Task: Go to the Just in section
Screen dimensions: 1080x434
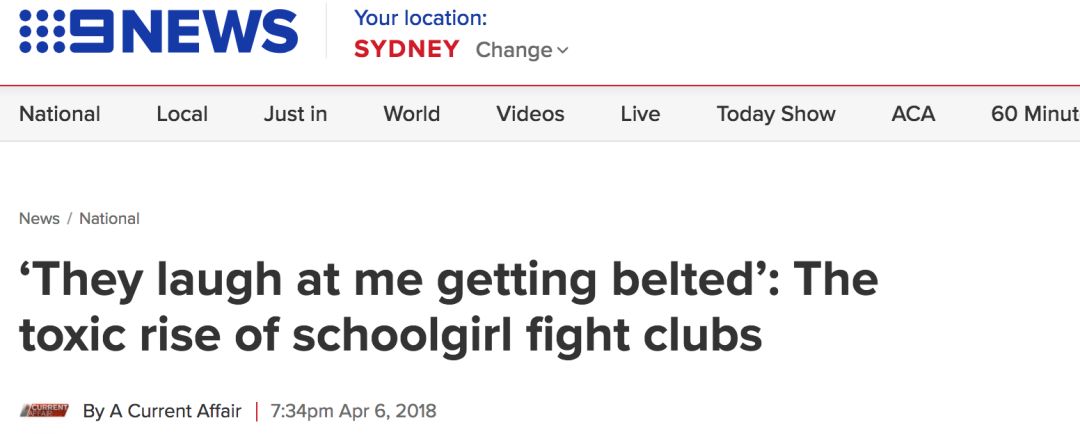Action: pos(295,114)
